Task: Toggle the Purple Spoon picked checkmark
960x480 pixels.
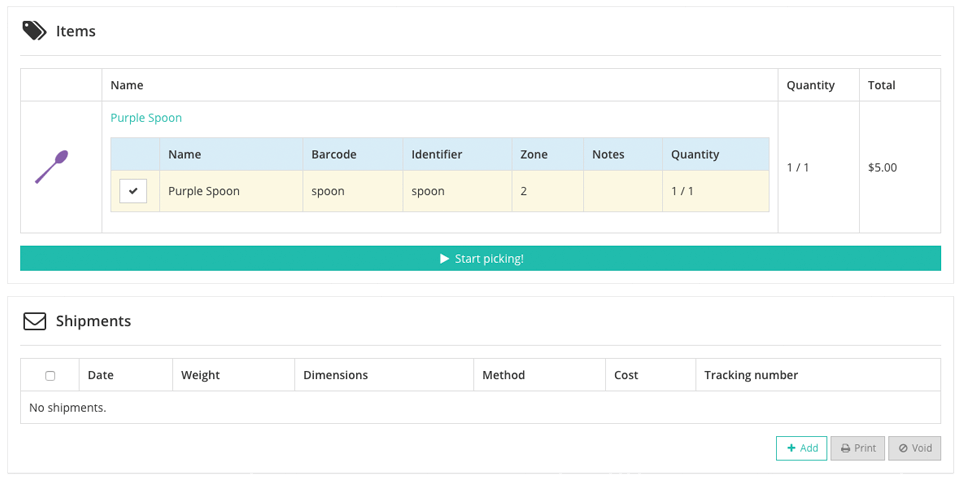Action: pos(133,191)
